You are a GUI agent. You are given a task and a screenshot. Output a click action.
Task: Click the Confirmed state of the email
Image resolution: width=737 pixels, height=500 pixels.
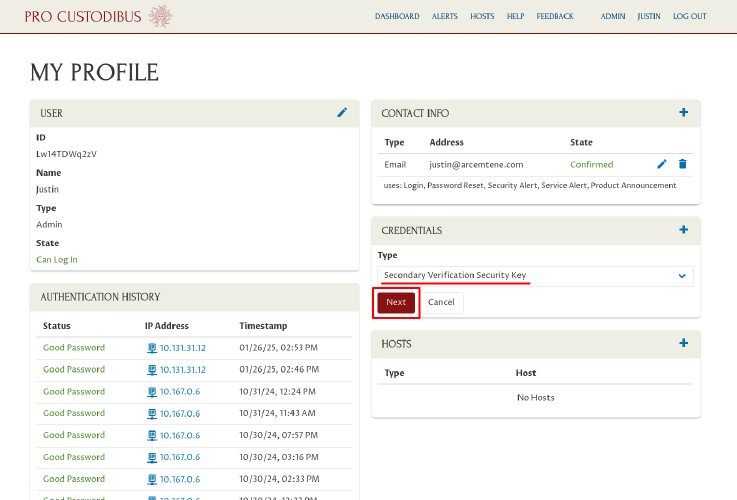[591, 164]
